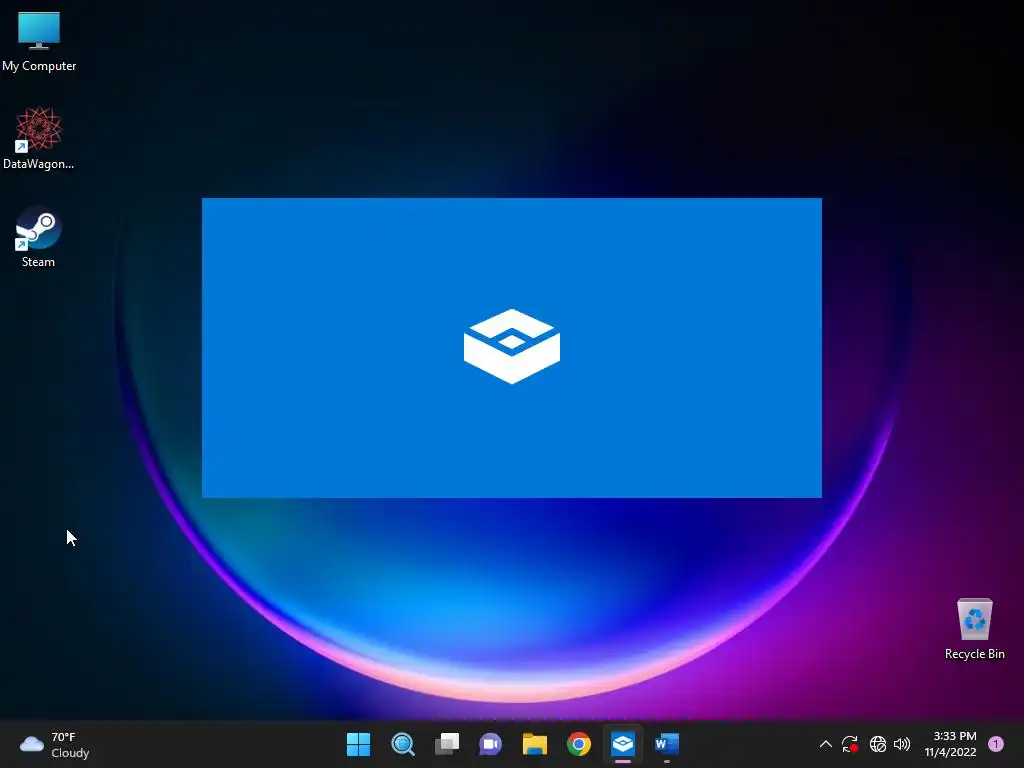Open Task View from taskbar
The image size is (1024, 768).
point(447,744)
